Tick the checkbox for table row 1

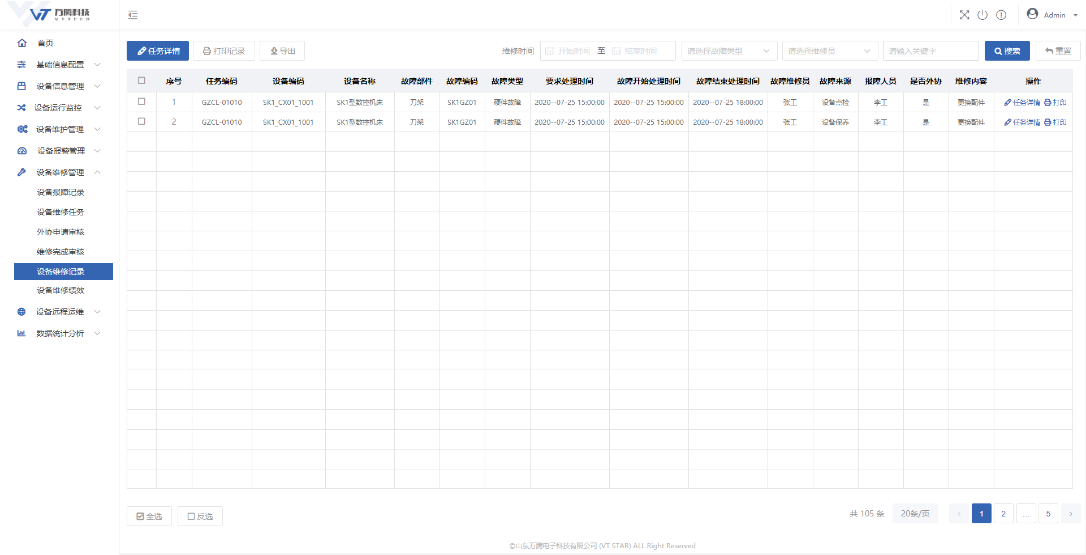click(141, 102)
